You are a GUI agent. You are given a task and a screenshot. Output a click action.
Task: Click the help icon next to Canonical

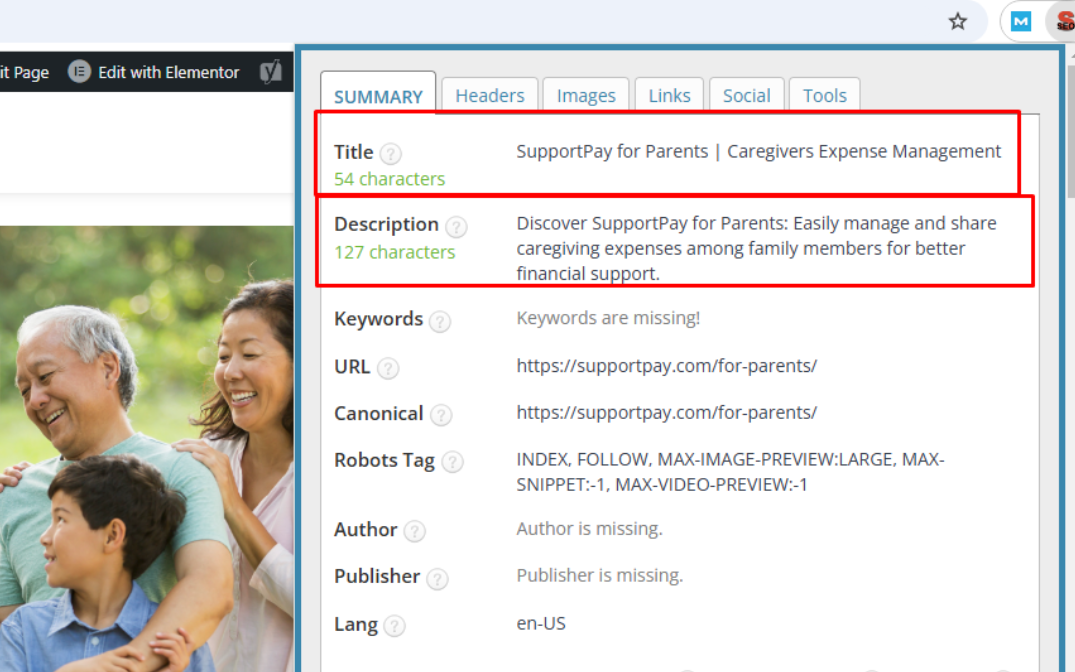441,415
